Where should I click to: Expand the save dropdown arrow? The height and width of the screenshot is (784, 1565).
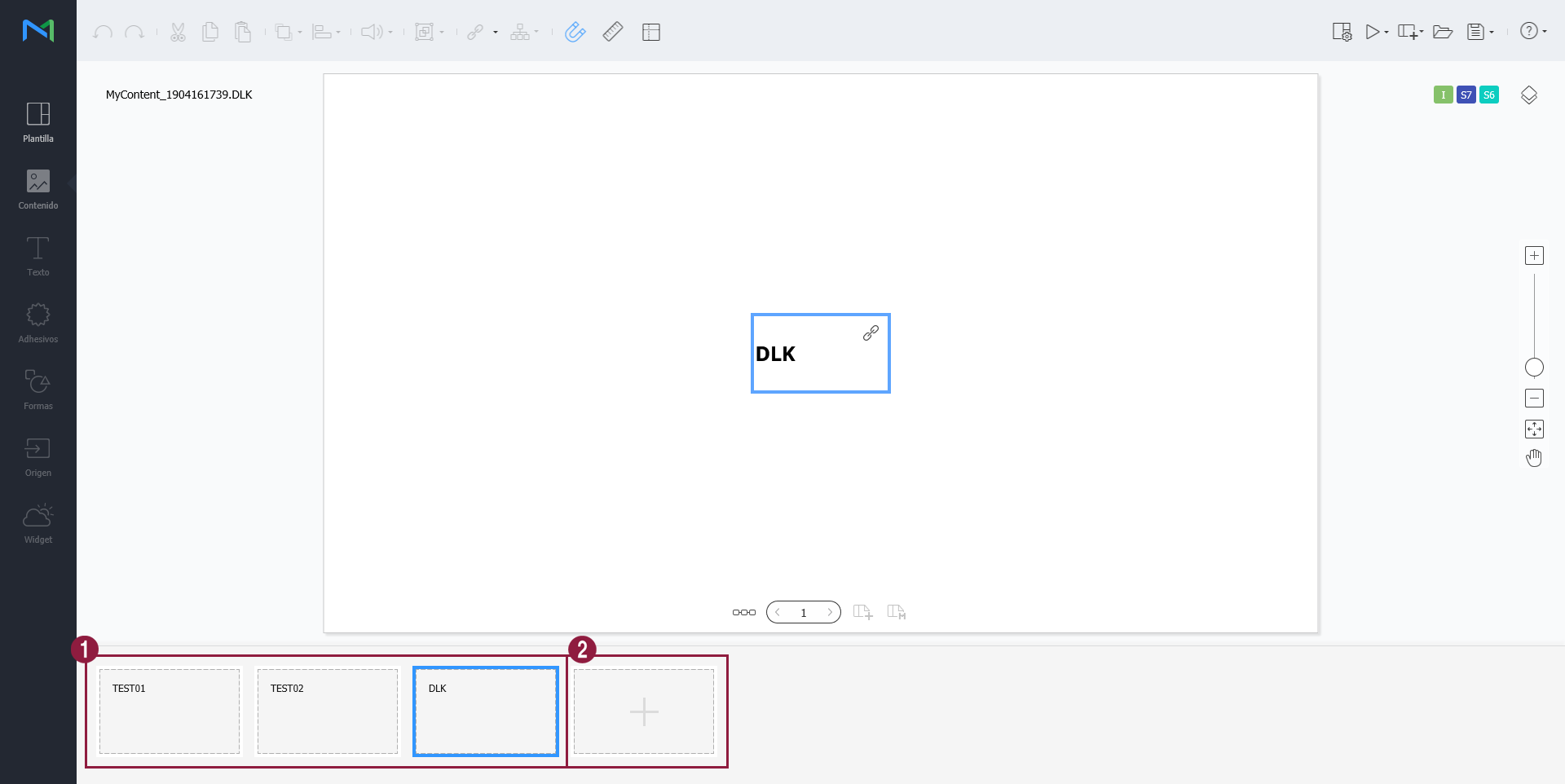coord(1492,33)
